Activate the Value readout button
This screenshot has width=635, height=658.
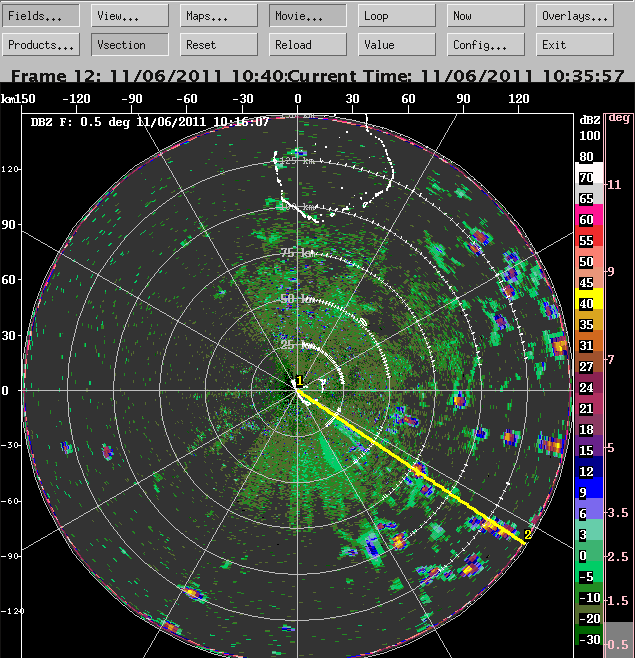(x=397, y=44)
